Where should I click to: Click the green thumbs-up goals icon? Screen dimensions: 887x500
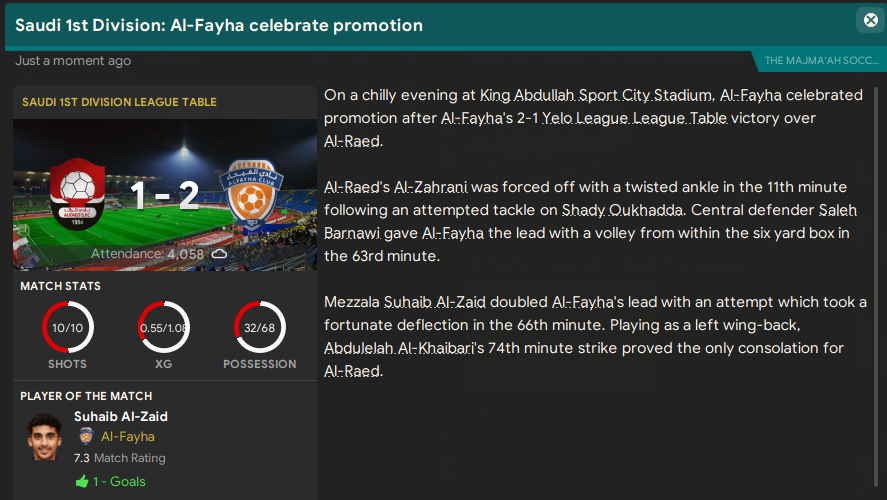pos(82,481)
